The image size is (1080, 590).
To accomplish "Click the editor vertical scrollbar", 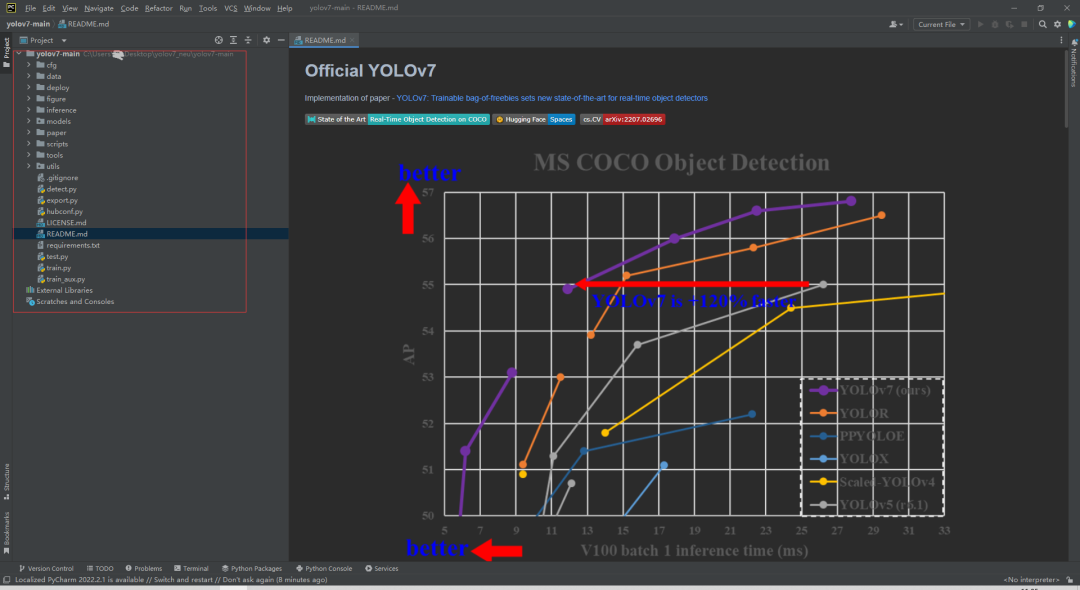I will [x=1066, y=89].
